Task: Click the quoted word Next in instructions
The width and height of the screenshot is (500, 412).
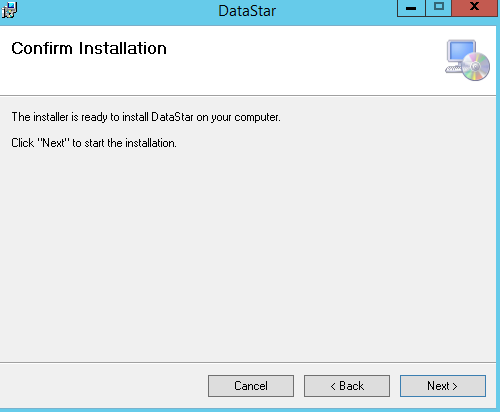Action: tap(53, 143)
